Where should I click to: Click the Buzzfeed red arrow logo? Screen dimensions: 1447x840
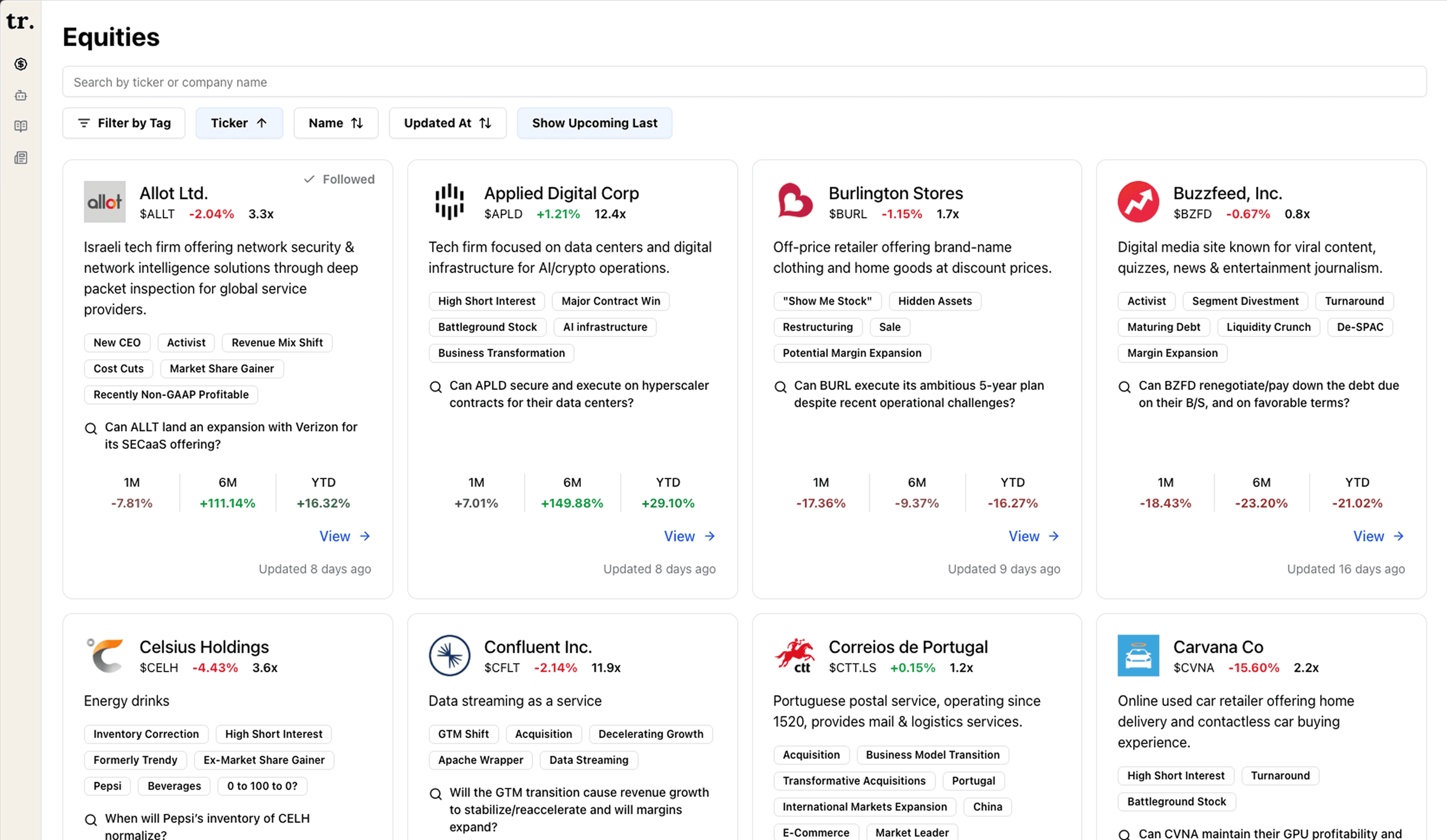click(1138, 202)
